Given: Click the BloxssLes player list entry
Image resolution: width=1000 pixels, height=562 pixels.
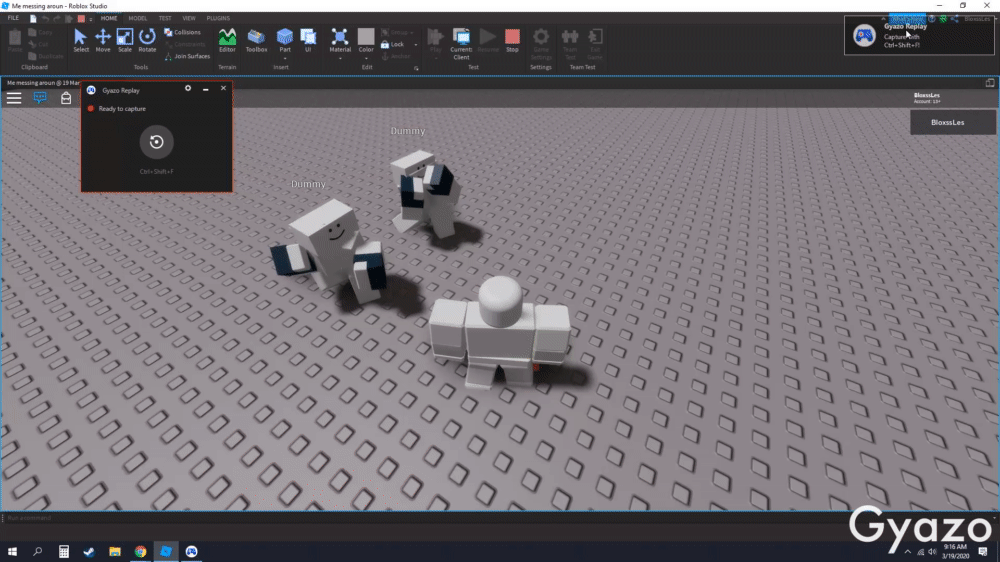Looking at the screenshot, I should [953, 122].
